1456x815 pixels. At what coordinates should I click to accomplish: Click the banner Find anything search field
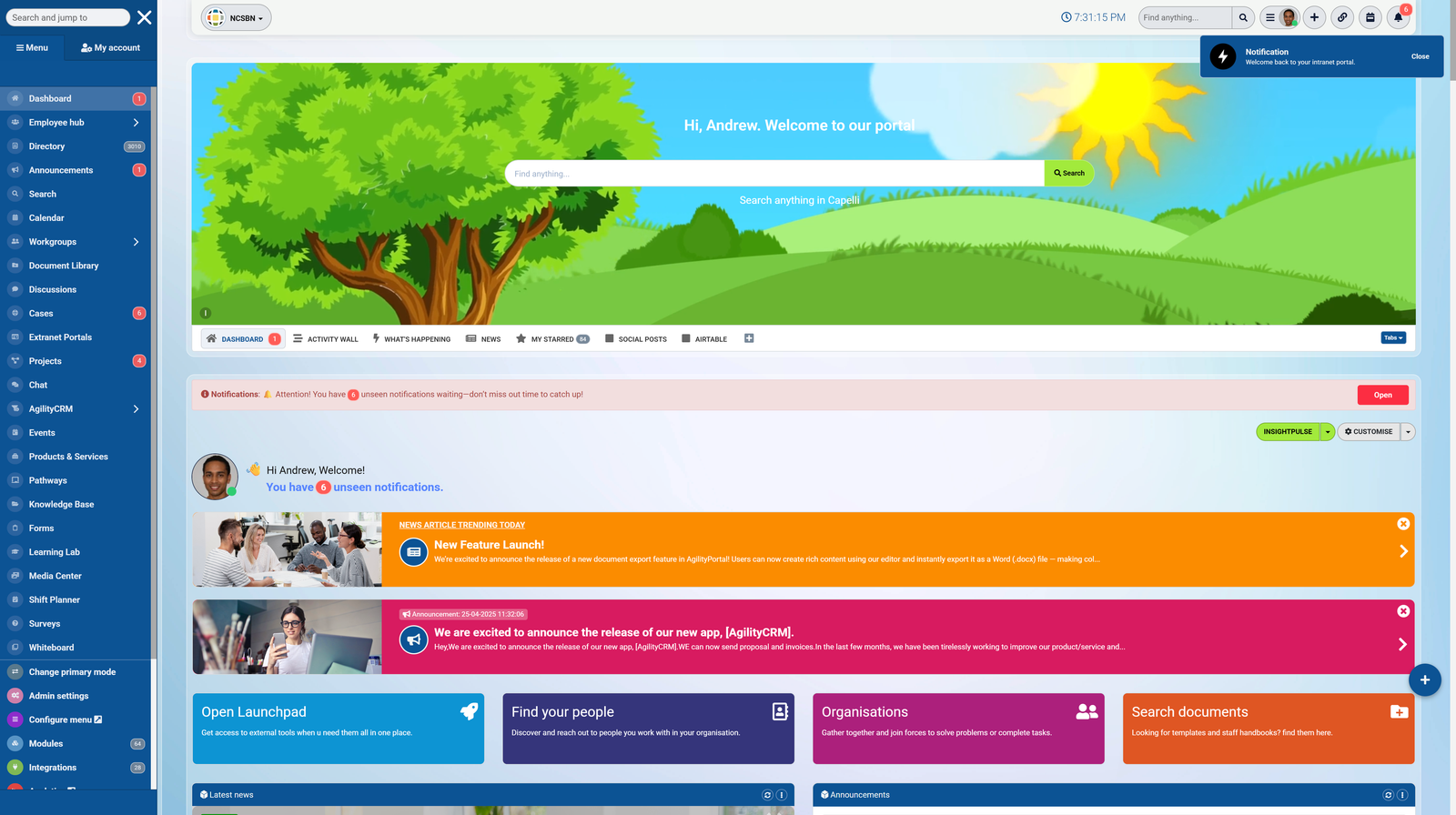[773, 174]
